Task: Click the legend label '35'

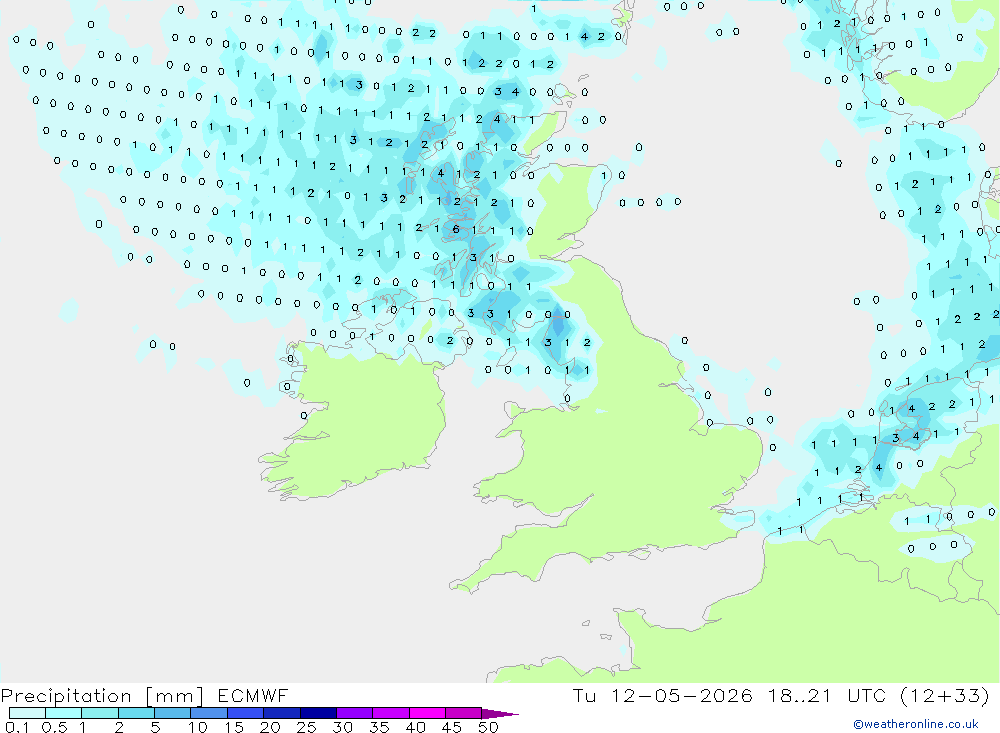Action: tap(379, 727)
